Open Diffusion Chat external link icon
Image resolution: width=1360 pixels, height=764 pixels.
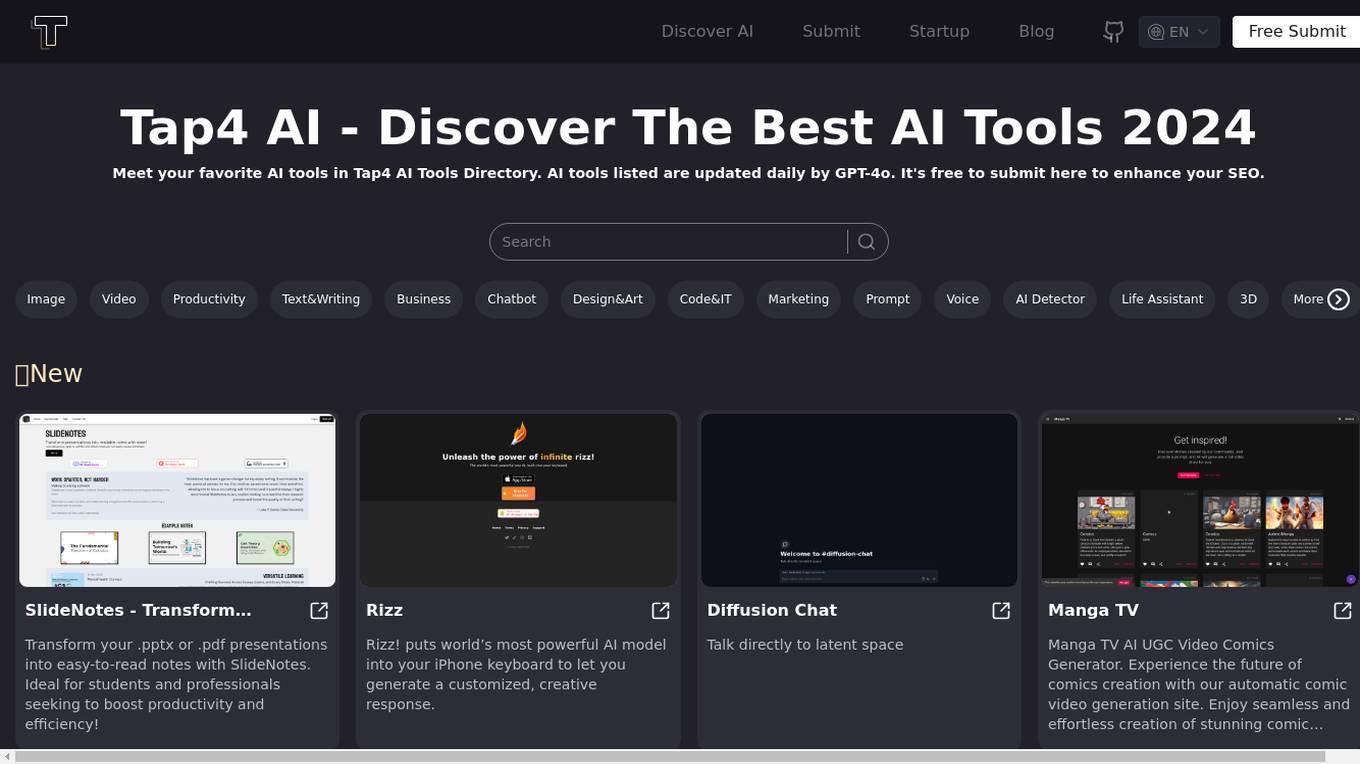[x=1001, y=610]
